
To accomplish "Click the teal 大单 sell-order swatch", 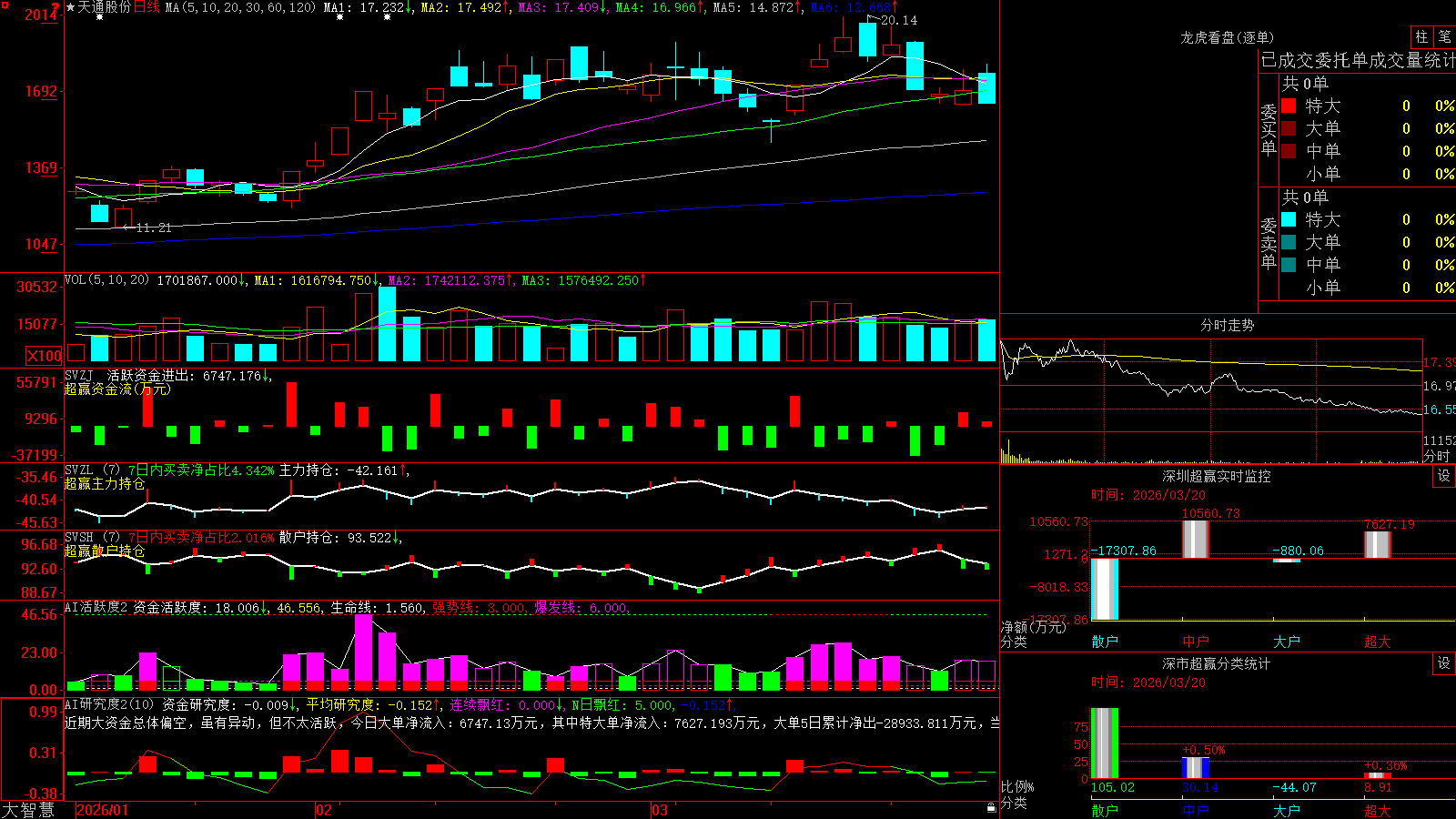I will [x=1289, y=242].
